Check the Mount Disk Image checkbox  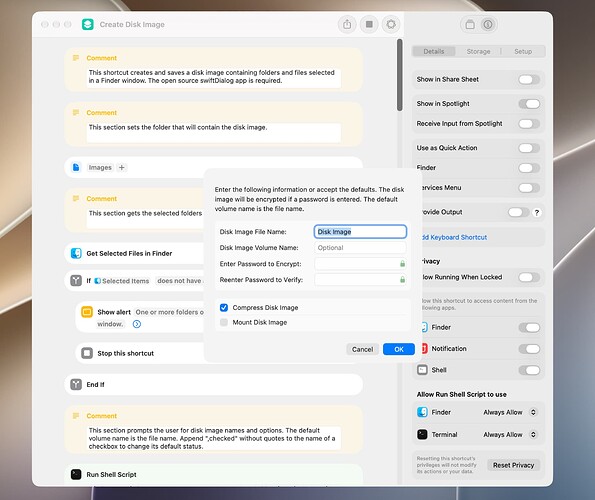click(x=224, y=322)
